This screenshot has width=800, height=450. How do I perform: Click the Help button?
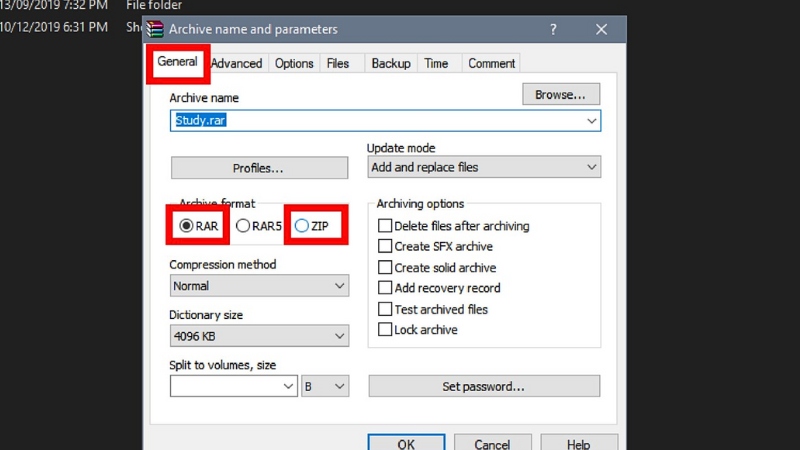click(579, 443)
